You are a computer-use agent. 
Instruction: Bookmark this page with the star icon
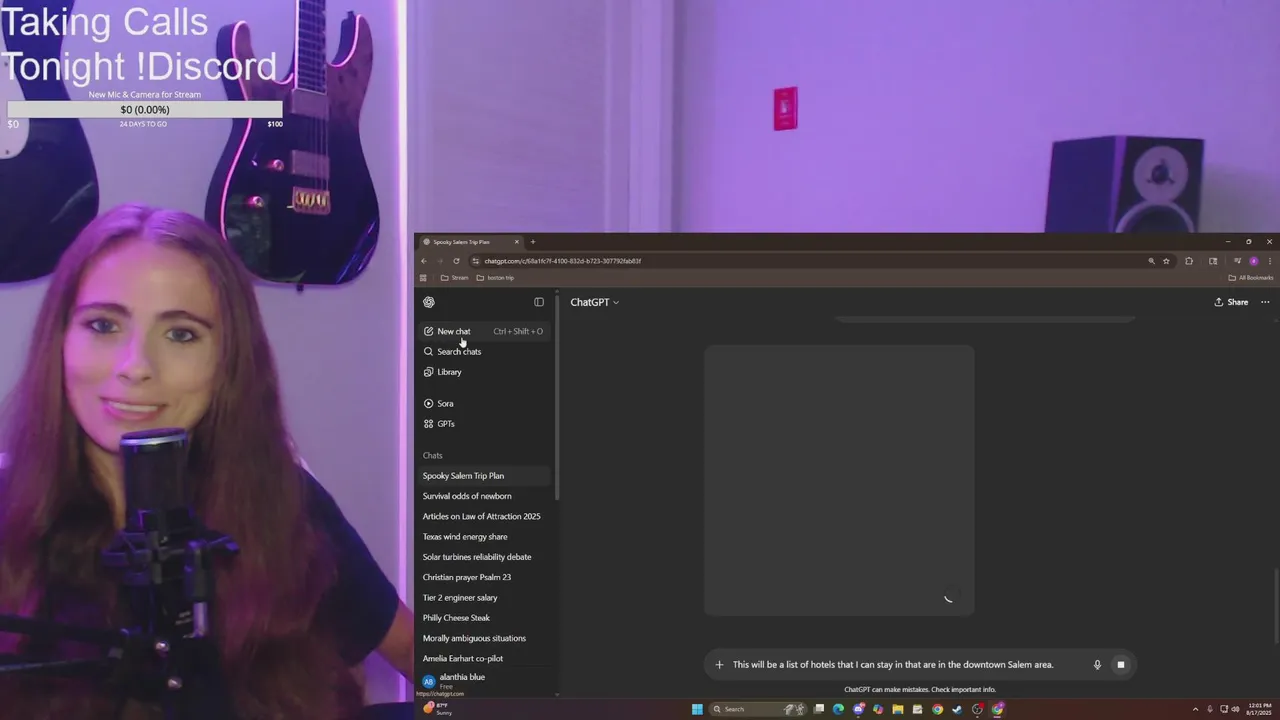(1166, 261)
